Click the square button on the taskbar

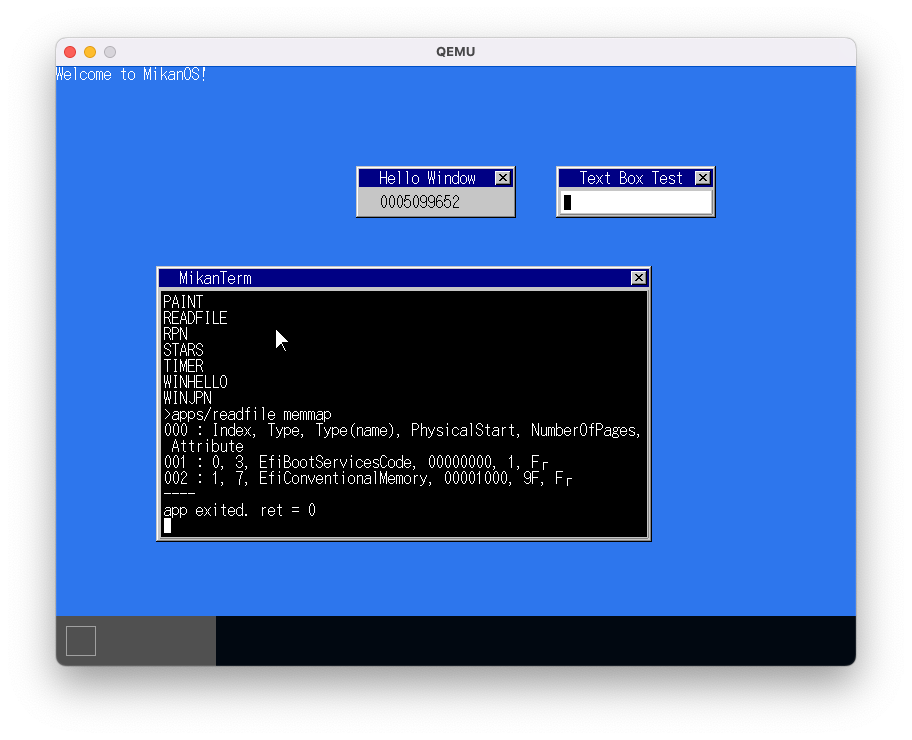click(81, 641)
